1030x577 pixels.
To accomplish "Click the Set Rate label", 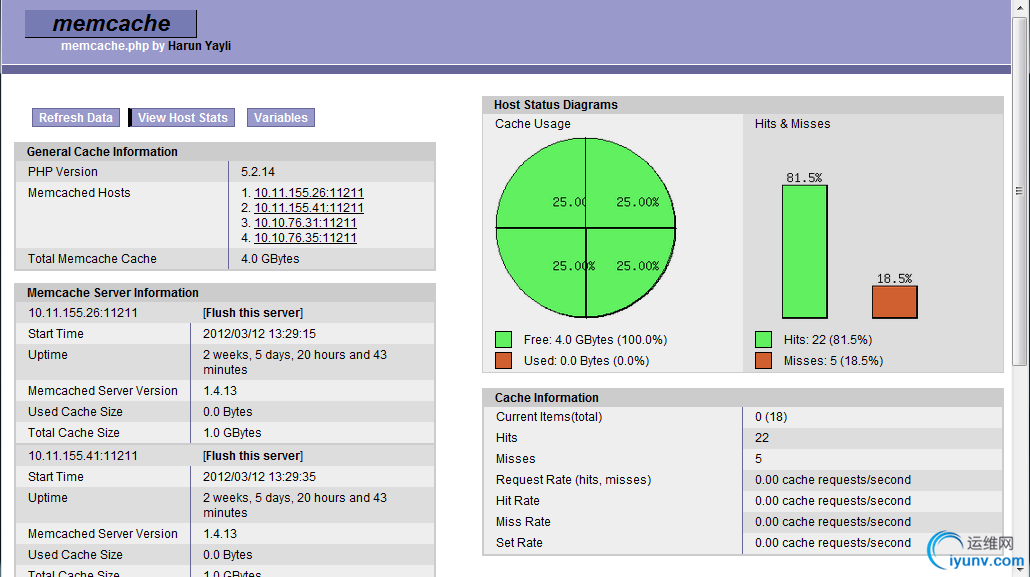I will 519,543.
